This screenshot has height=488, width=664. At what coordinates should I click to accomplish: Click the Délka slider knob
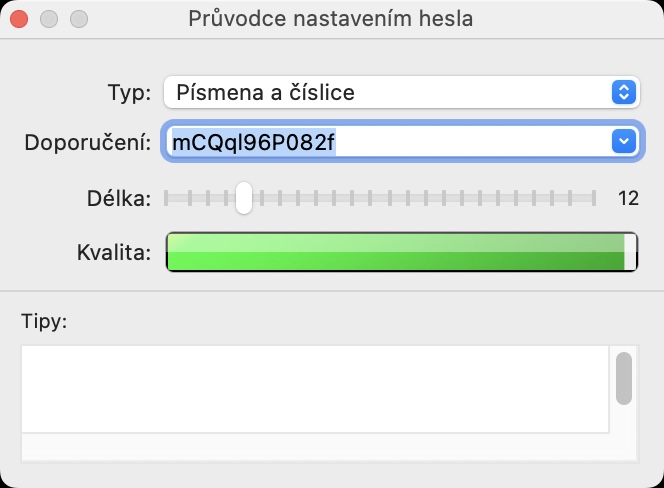point(243,198)
